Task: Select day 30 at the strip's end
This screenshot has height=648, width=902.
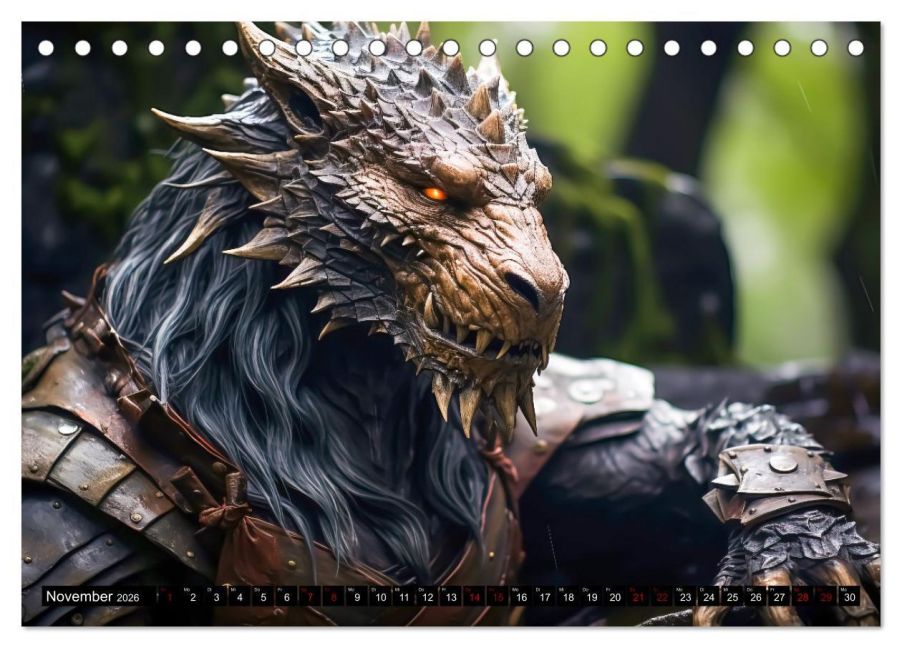Action: tap(849, 597)
